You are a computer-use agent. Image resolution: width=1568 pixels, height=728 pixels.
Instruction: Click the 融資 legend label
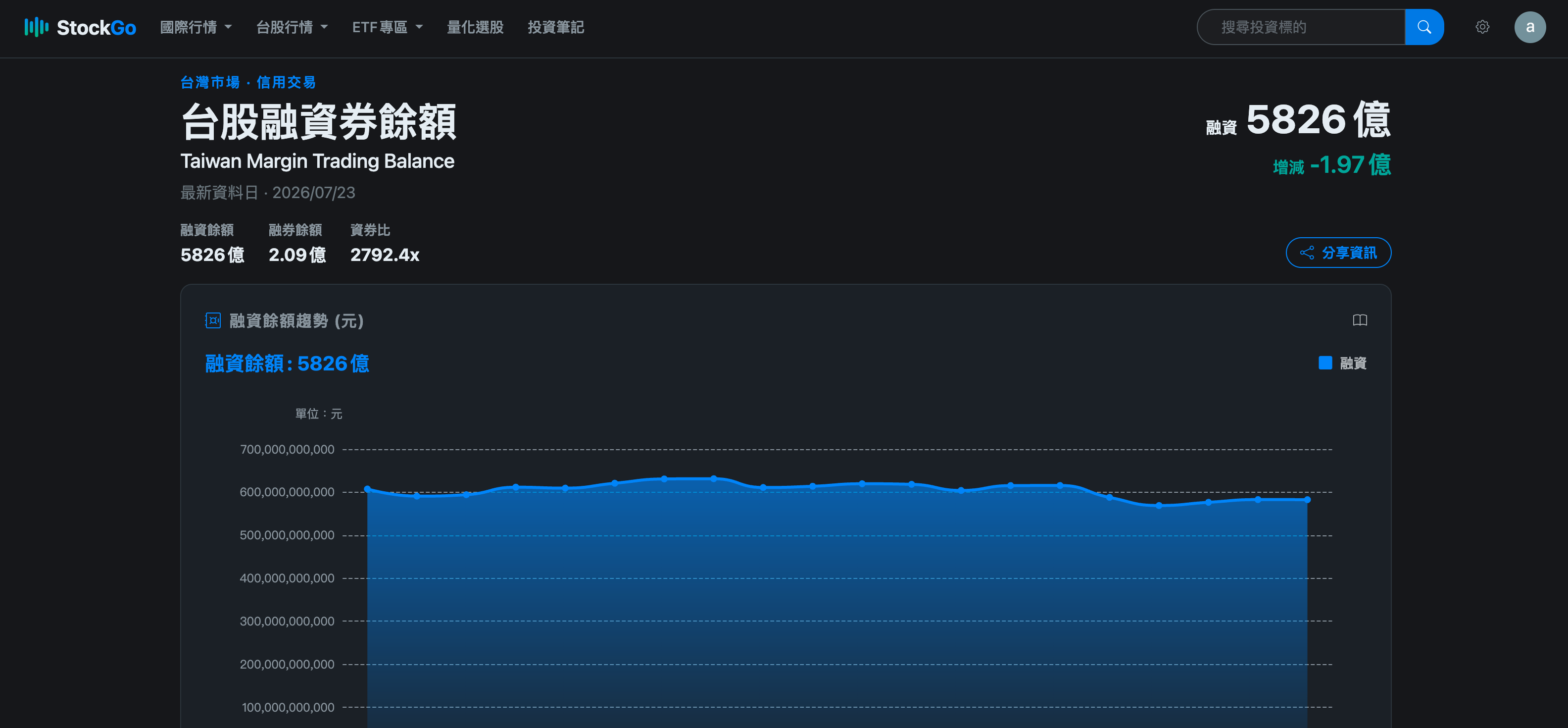[1353, 363]
